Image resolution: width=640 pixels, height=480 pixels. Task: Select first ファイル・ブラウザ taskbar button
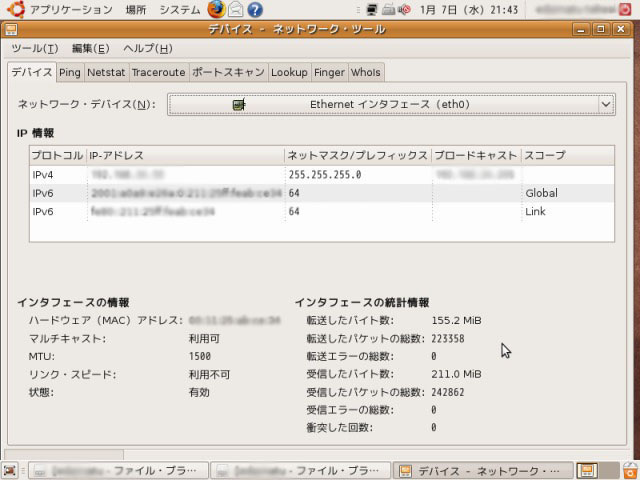coord(119,471)
